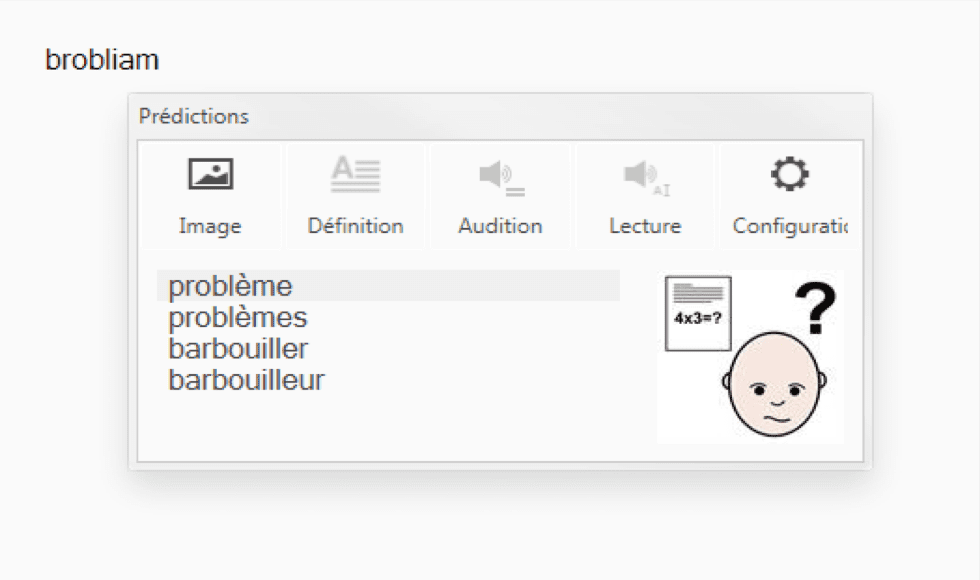
Task: Open Configuration with the gear icon
Action: click(x=790, y=172)
